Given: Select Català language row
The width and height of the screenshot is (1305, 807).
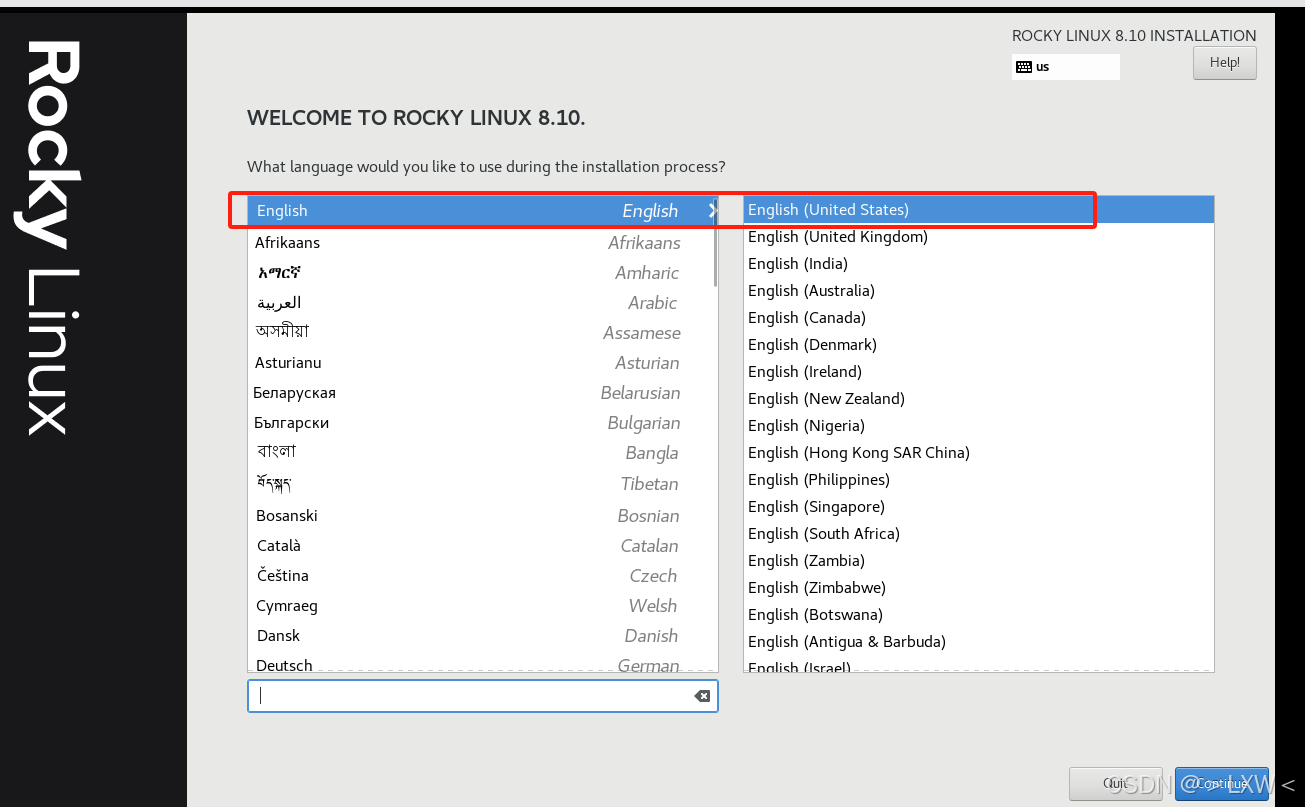Looking at the screenshot, I should pyautogui.click(x=482, y=546).
